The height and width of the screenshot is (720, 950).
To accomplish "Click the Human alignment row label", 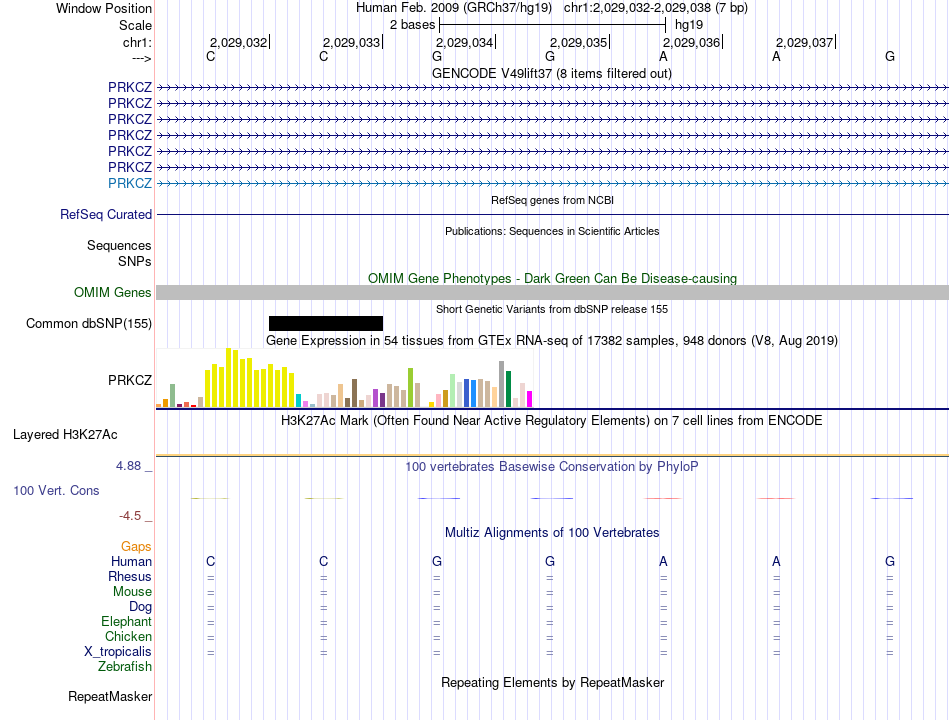I will [131, 562].
